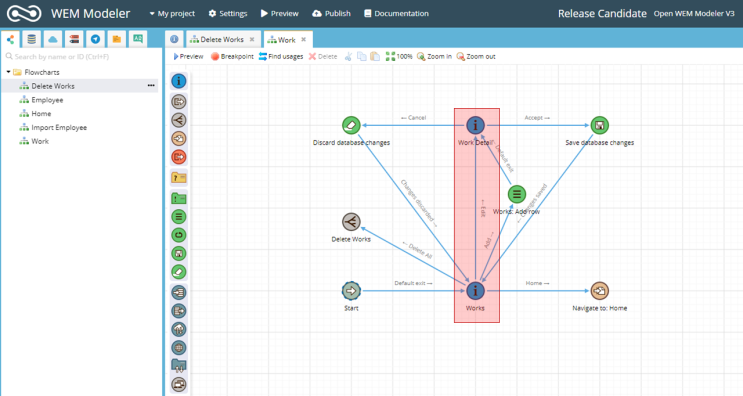The width and height of the screenshot is (743, 396).
Task: Click the paste clipboard icon
Action: (375, 56)
